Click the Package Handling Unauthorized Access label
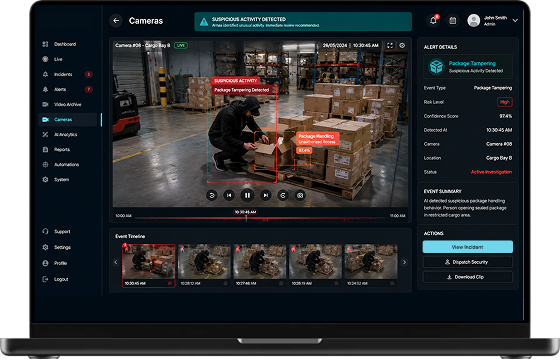560x360 pixels. [318, 139]
